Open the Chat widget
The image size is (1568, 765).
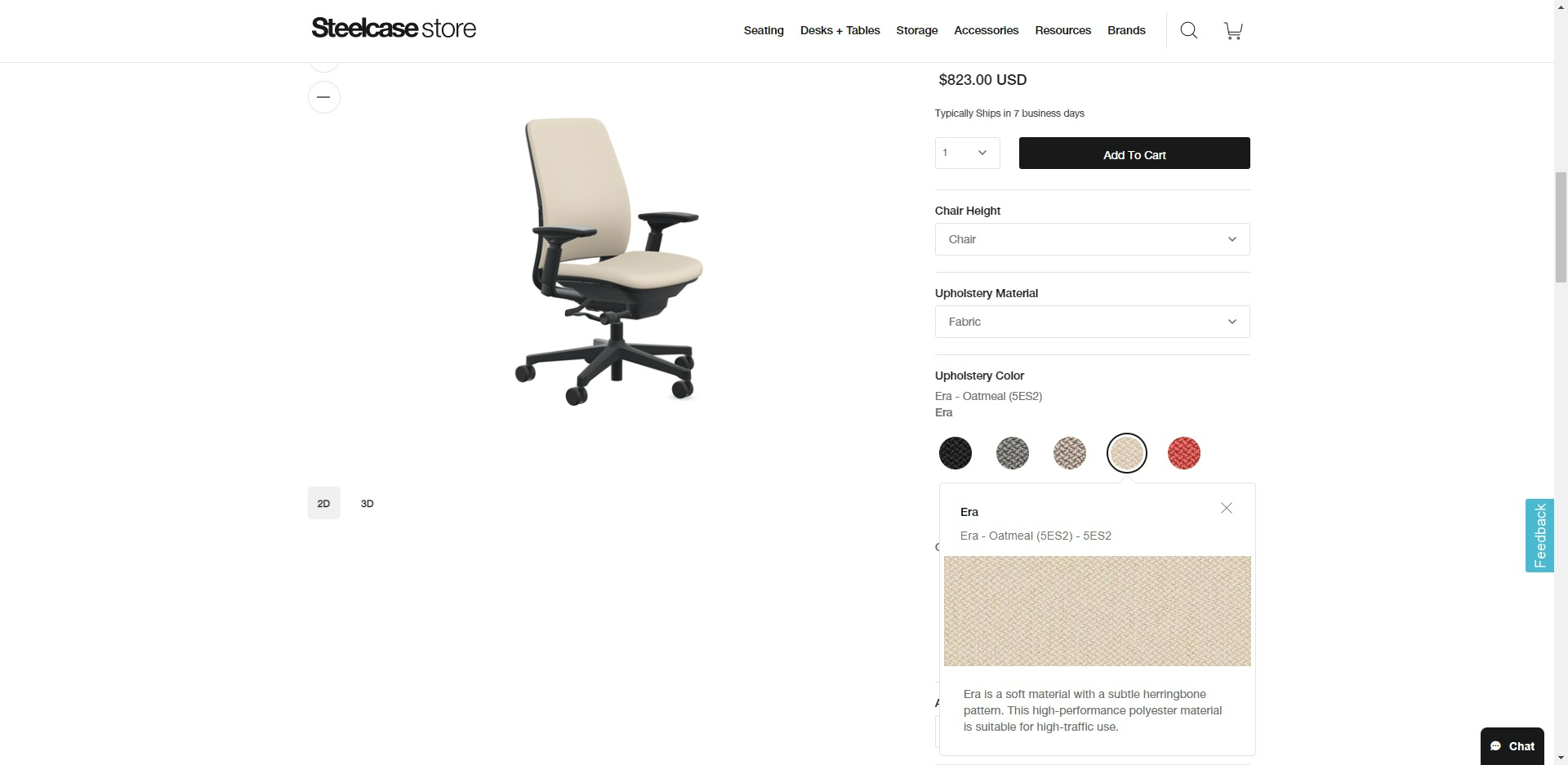1512,745
